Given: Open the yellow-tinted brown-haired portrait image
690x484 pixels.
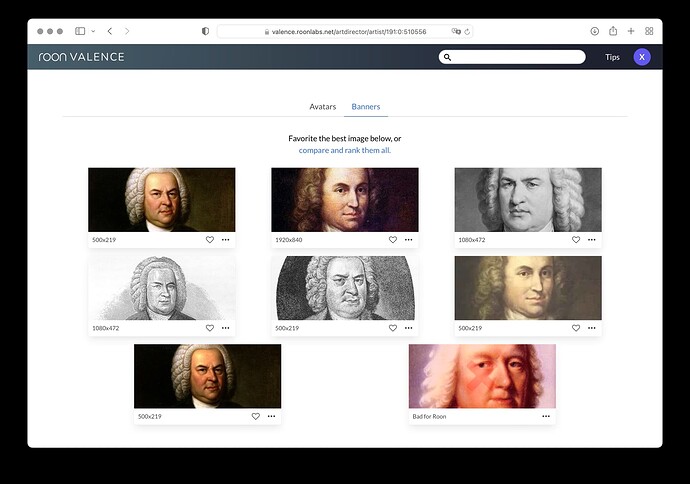Looking at the screenshot, I should coord(528,288).
